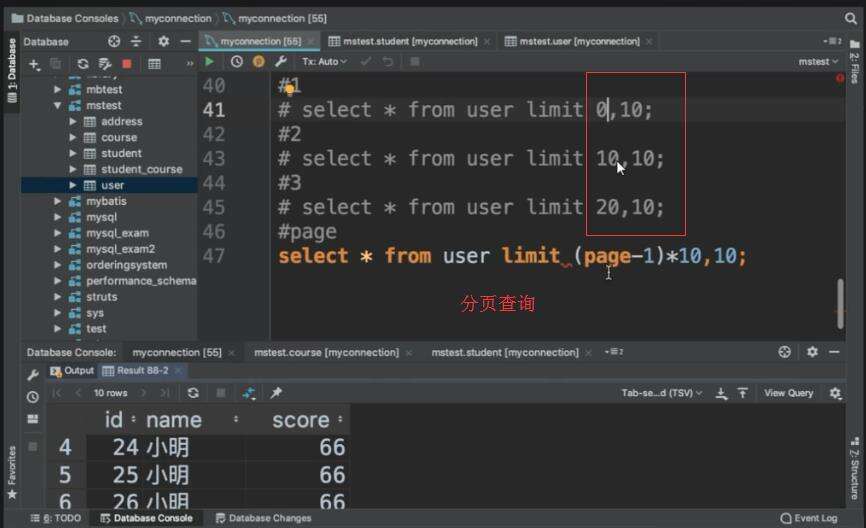Expand the performance_schema node
This screenshot has width=866, height=528.
(57, 281)
